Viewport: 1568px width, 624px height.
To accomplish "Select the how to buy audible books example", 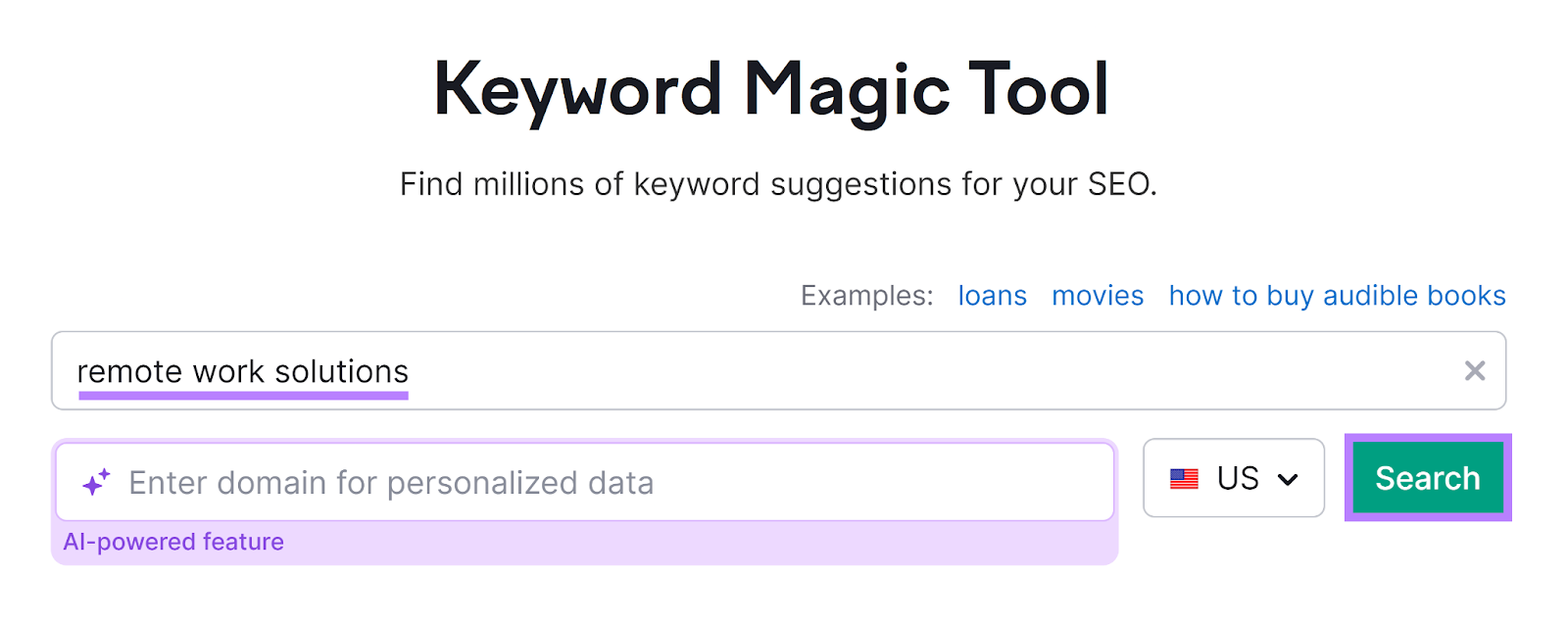I will [x=1337, y=295].
